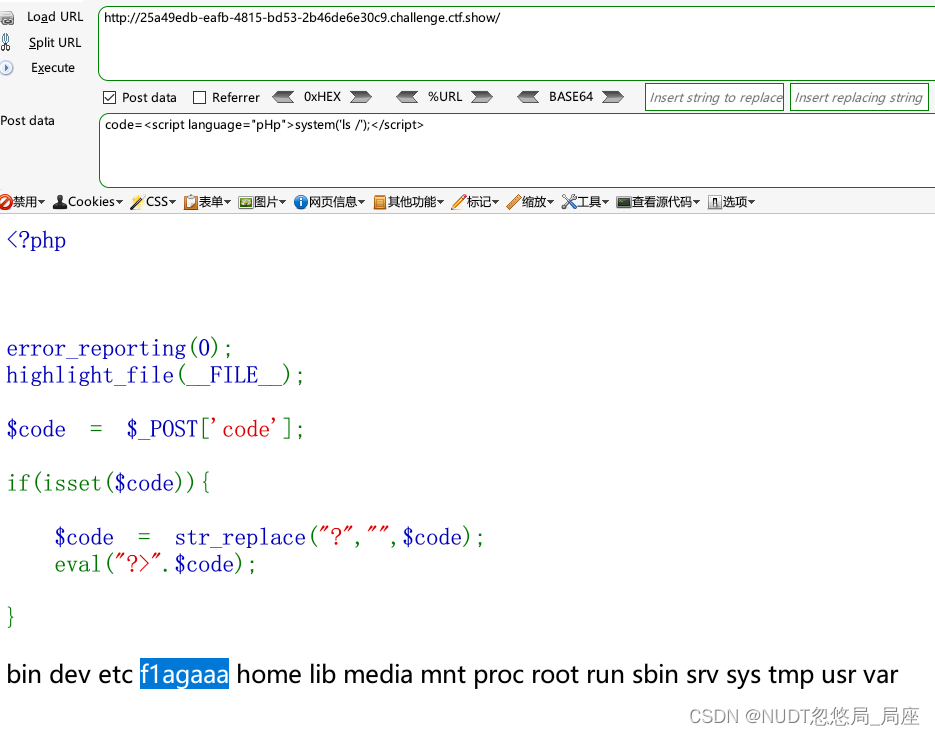Open the 禁用 (Disable) menu
Viewport: 935px width, 735px height.
23,202
